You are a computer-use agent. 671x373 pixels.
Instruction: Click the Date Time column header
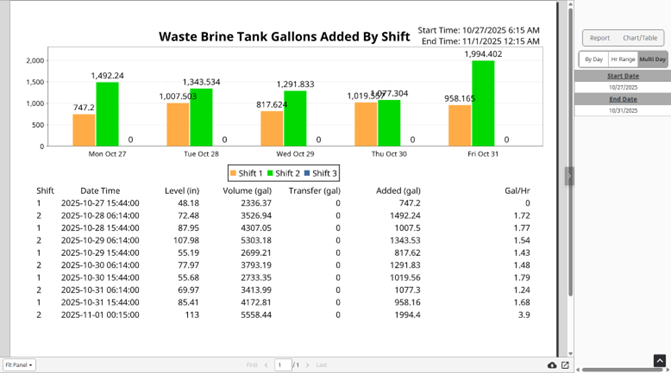point(100,191)
